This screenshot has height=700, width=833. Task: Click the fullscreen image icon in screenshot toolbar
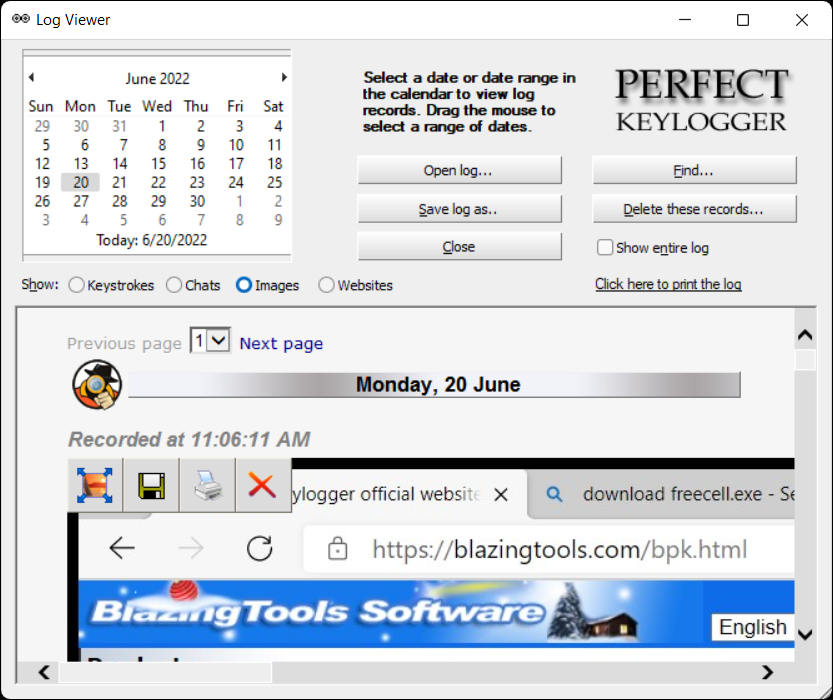tap(95, 485)
